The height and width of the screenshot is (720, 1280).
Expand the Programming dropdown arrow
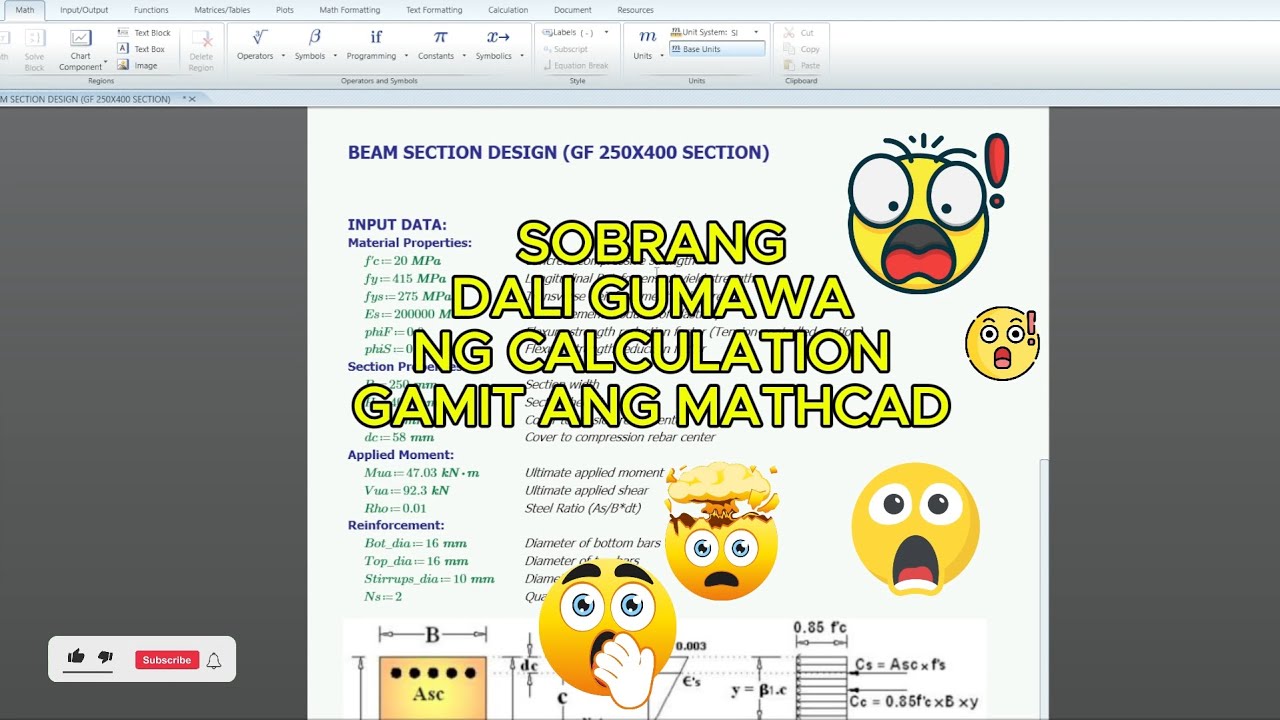(406, 56)
